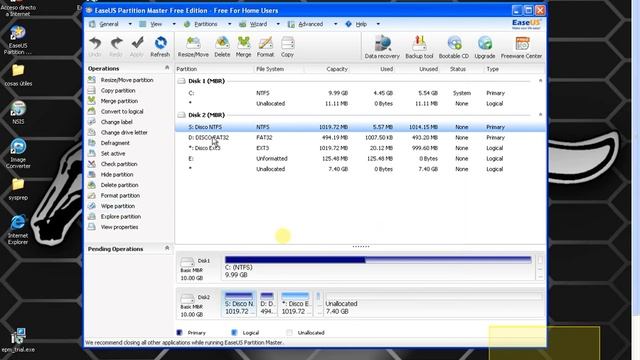The width and height of the screenshot is (640, 360).
Task: Refresh the disk list
Action: point(160,47)
